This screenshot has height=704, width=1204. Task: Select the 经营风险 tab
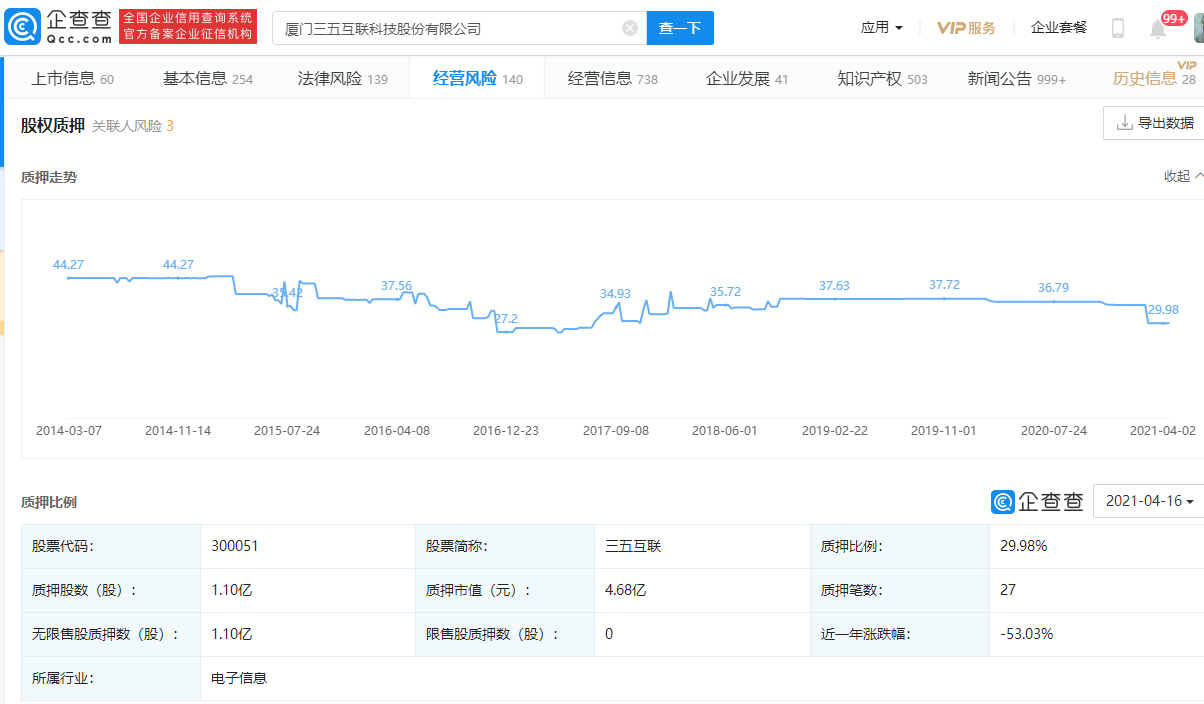[x=478, y=78]
